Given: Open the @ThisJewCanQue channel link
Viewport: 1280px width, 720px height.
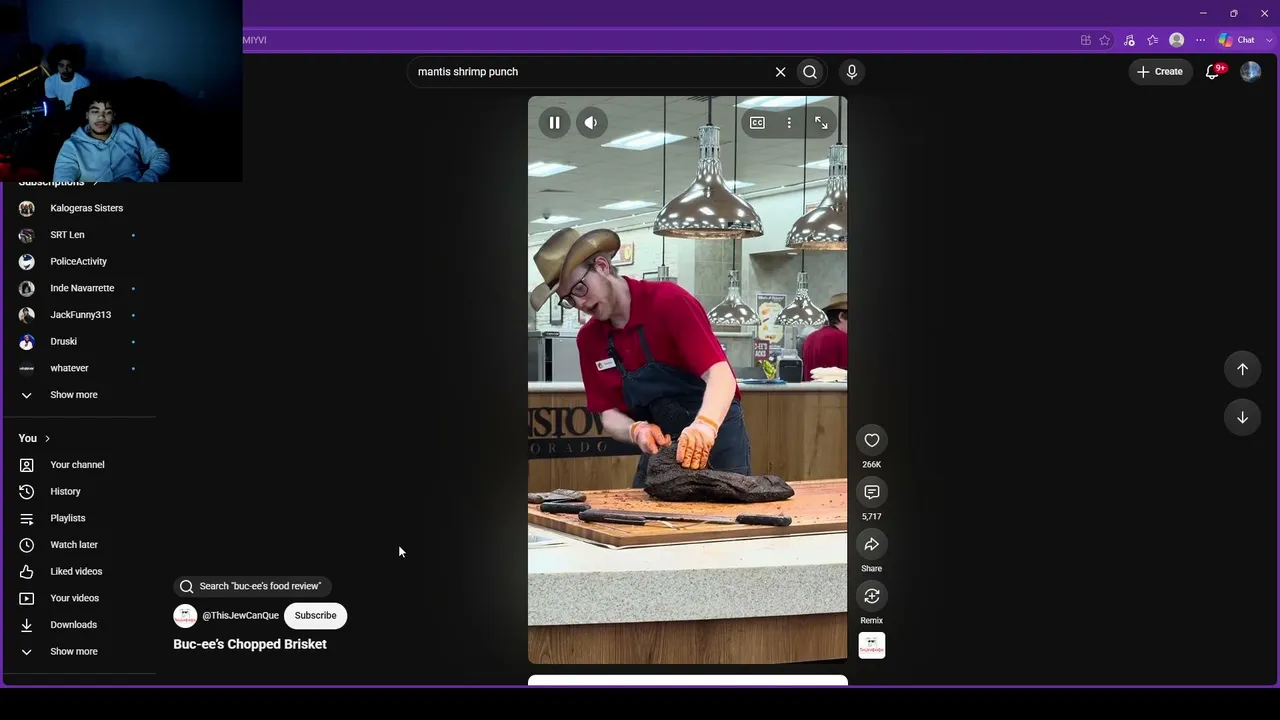Looking at the screenshot, I should pos(240,616).
